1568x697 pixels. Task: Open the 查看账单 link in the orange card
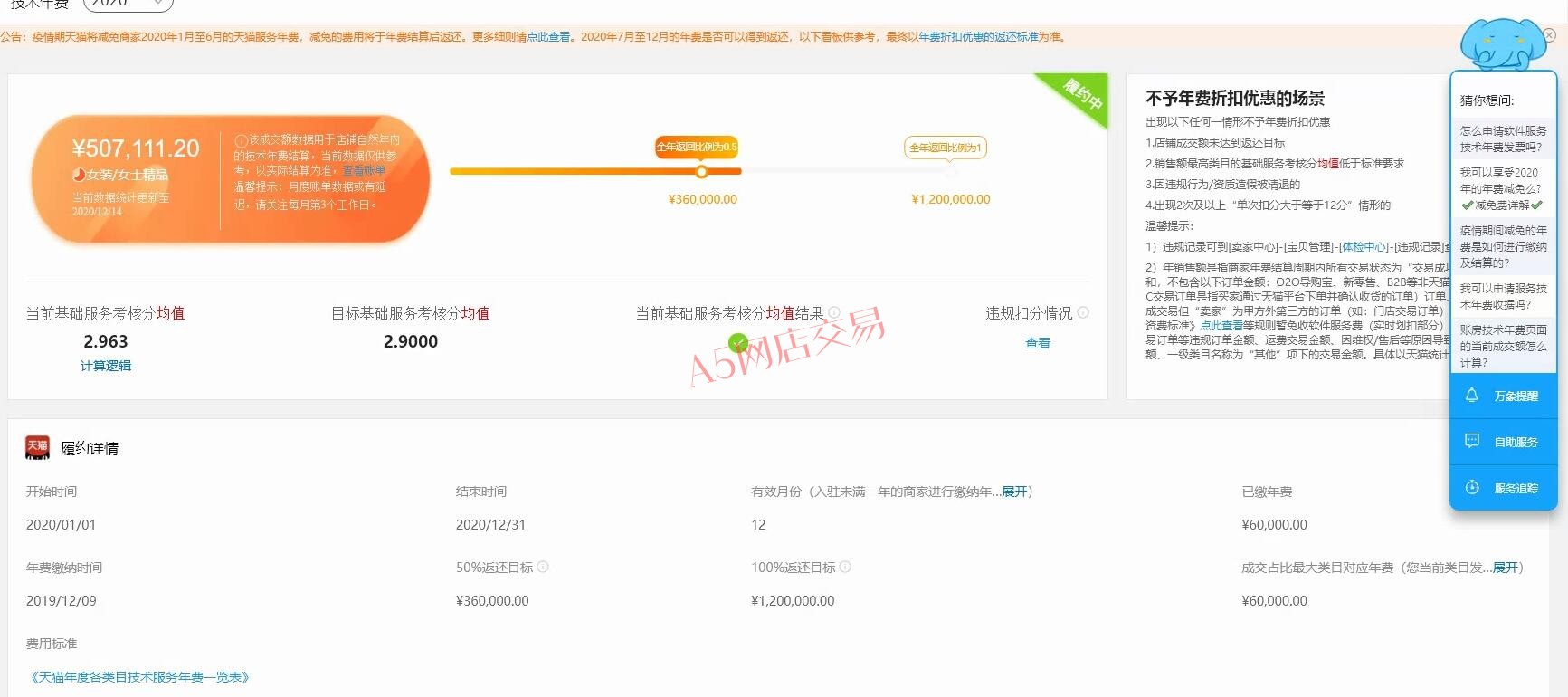point(364,170)
